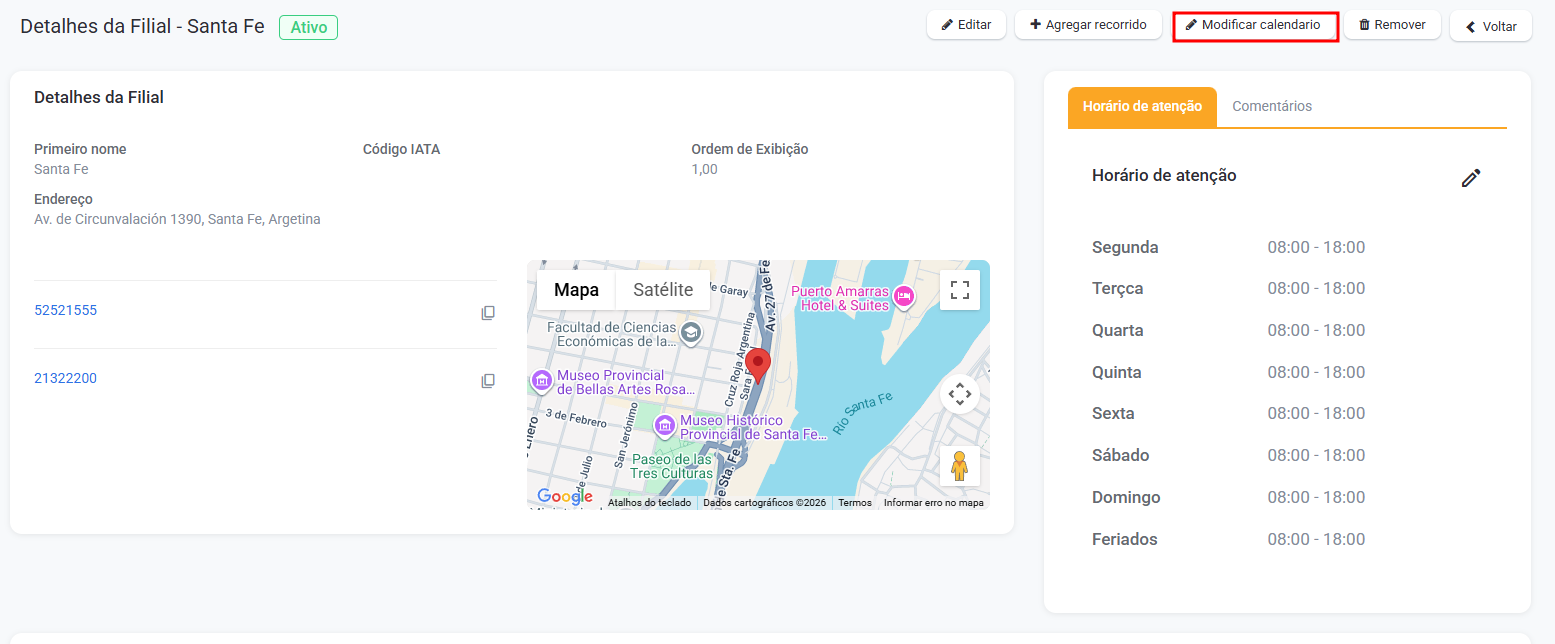Open the Comentários tab

1272,106
